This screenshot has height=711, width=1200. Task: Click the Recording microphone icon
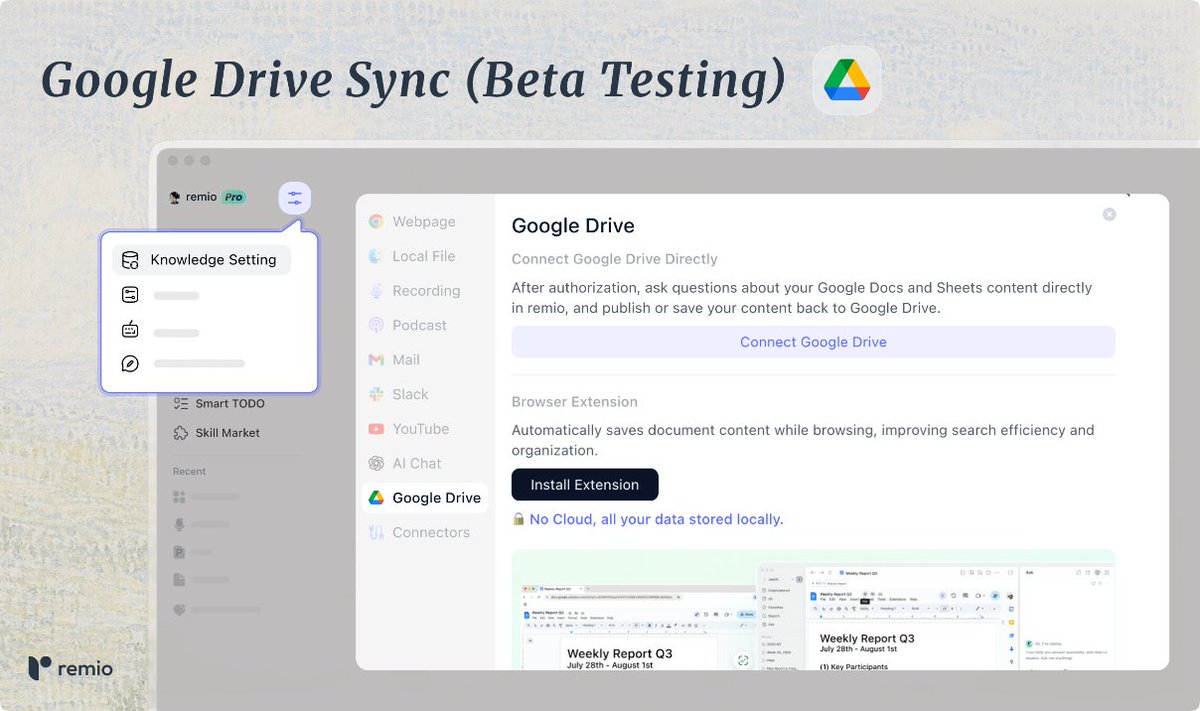click(376, 291)
